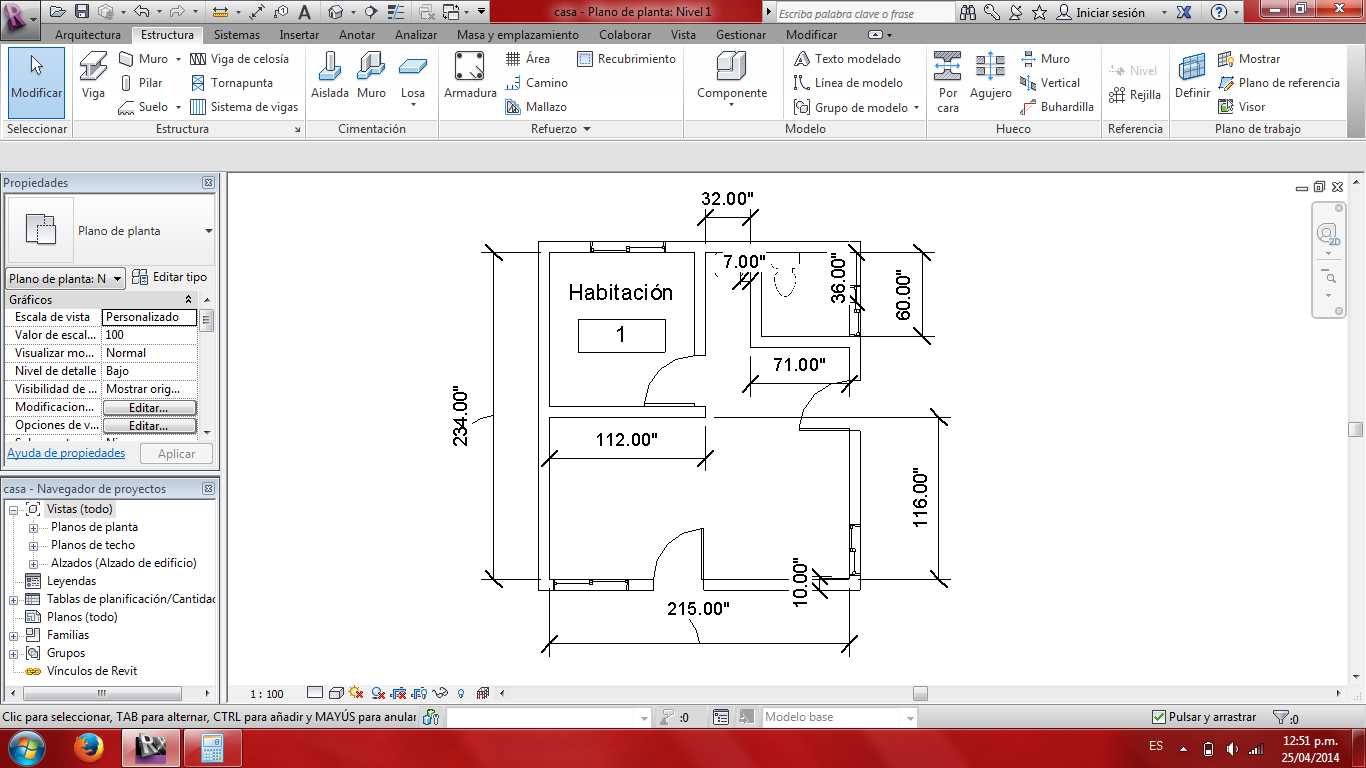Click Editar... button for Modificaciones row
Viewport: 1366px width, 768px height.
pos(149,408)
